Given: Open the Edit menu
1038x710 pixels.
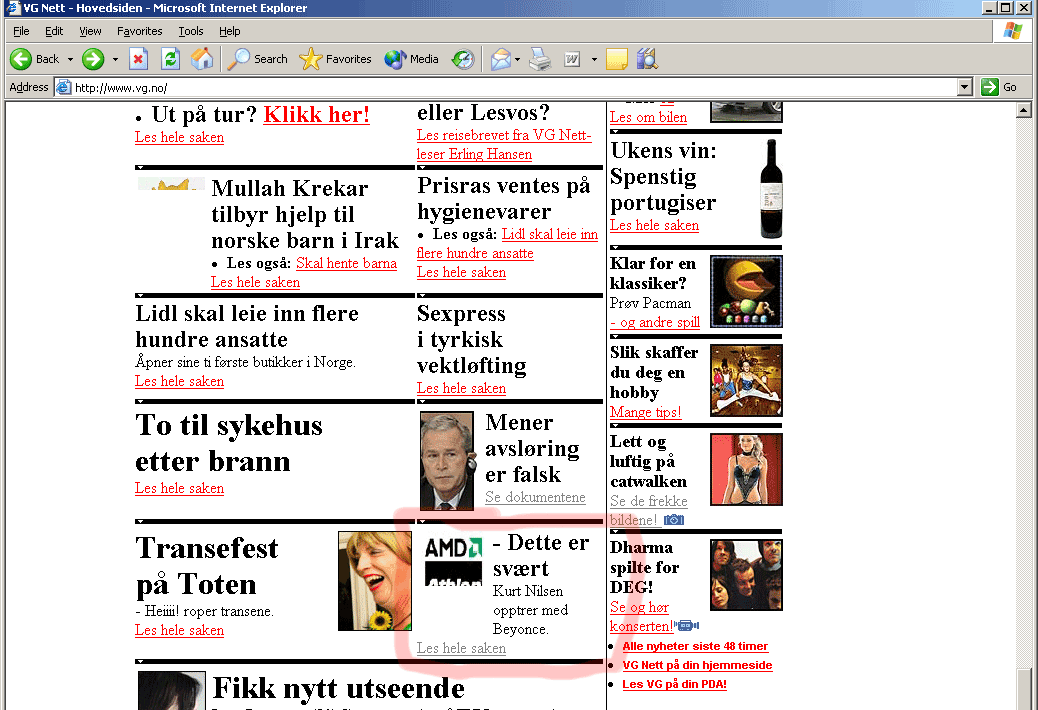Looking at the screenshot, I should click(x=54, y=31).
